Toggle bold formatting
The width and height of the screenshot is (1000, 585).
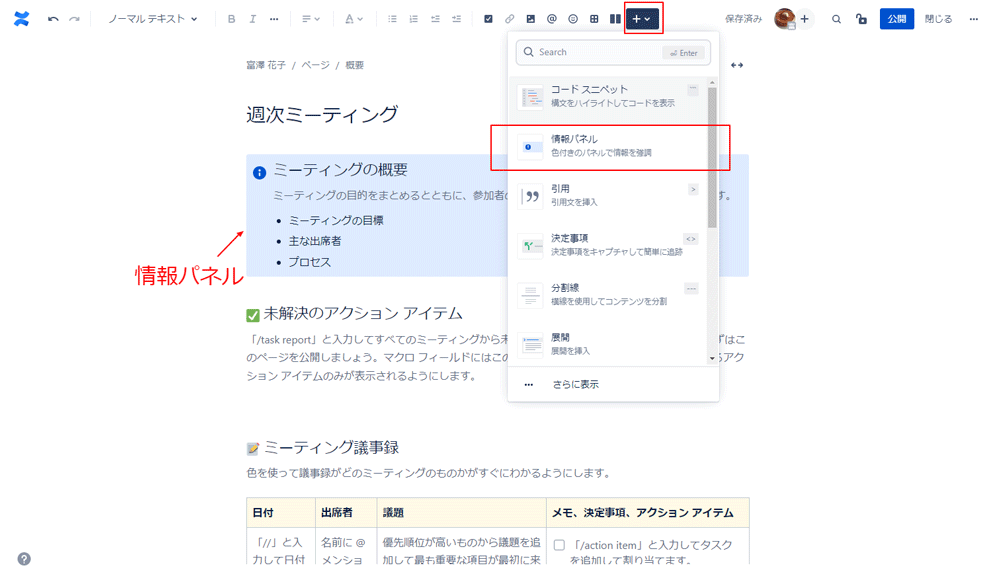pyautogui.click(x=231, y=19)
